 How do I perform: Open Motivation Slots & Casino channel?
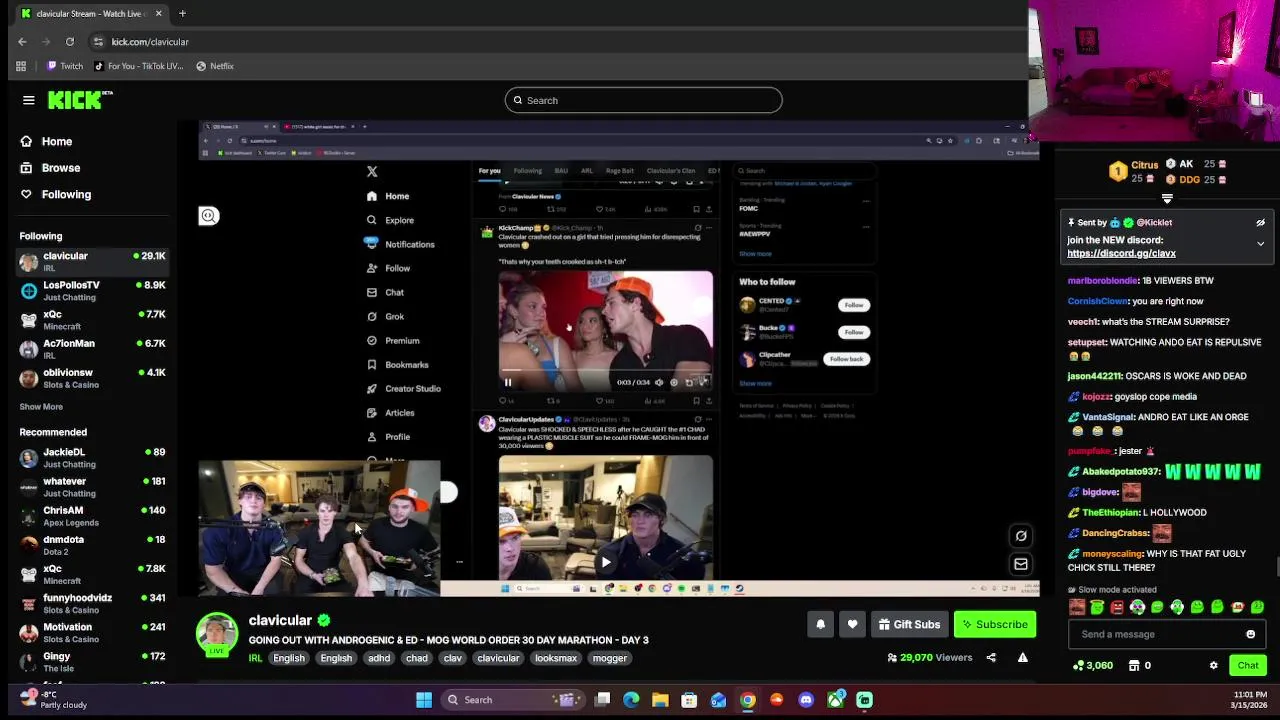click(x=92, y=632)
